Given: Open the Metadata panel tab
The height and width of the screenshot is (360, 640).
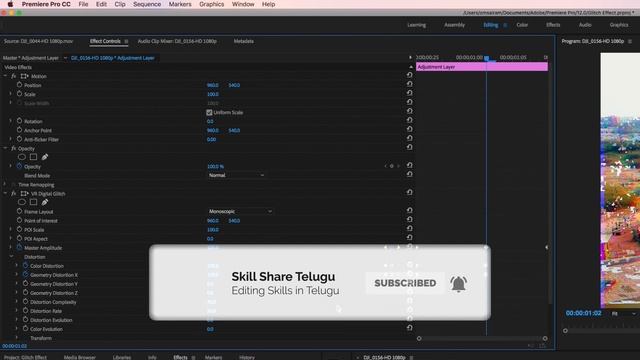Looking at the screenshot, I should [244, 41].
